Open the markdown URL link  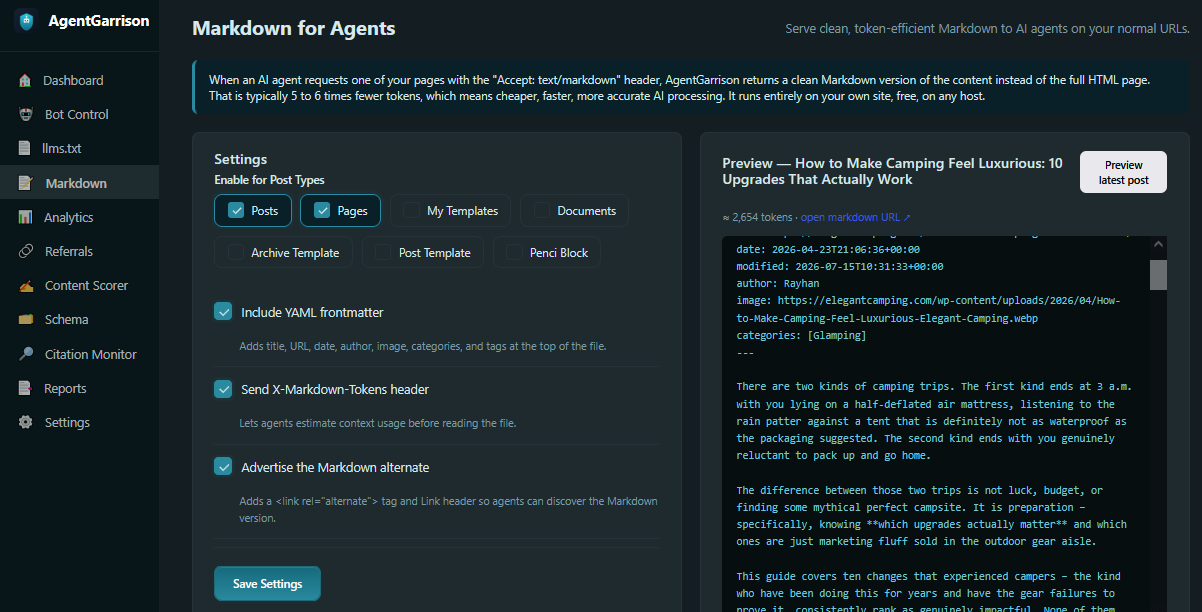[x=855, y=217]
